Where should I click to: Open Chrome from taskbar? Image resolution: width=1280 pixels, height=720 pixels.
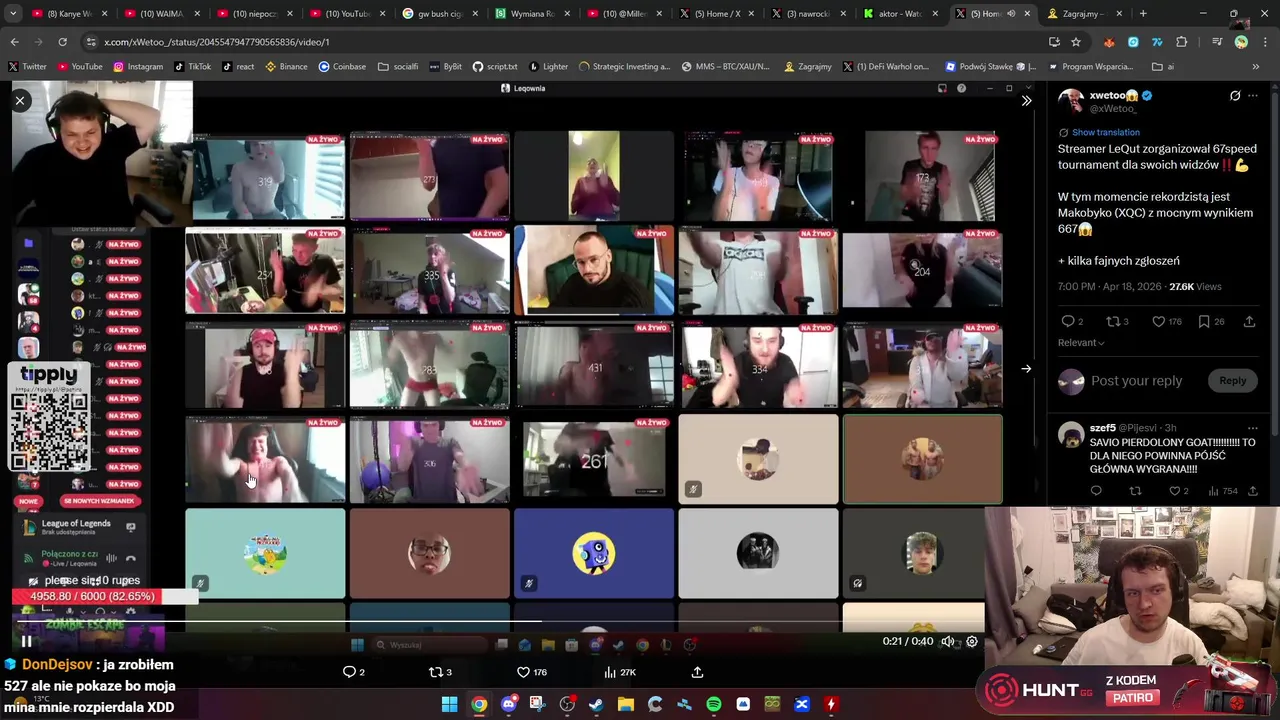(479, 705)
